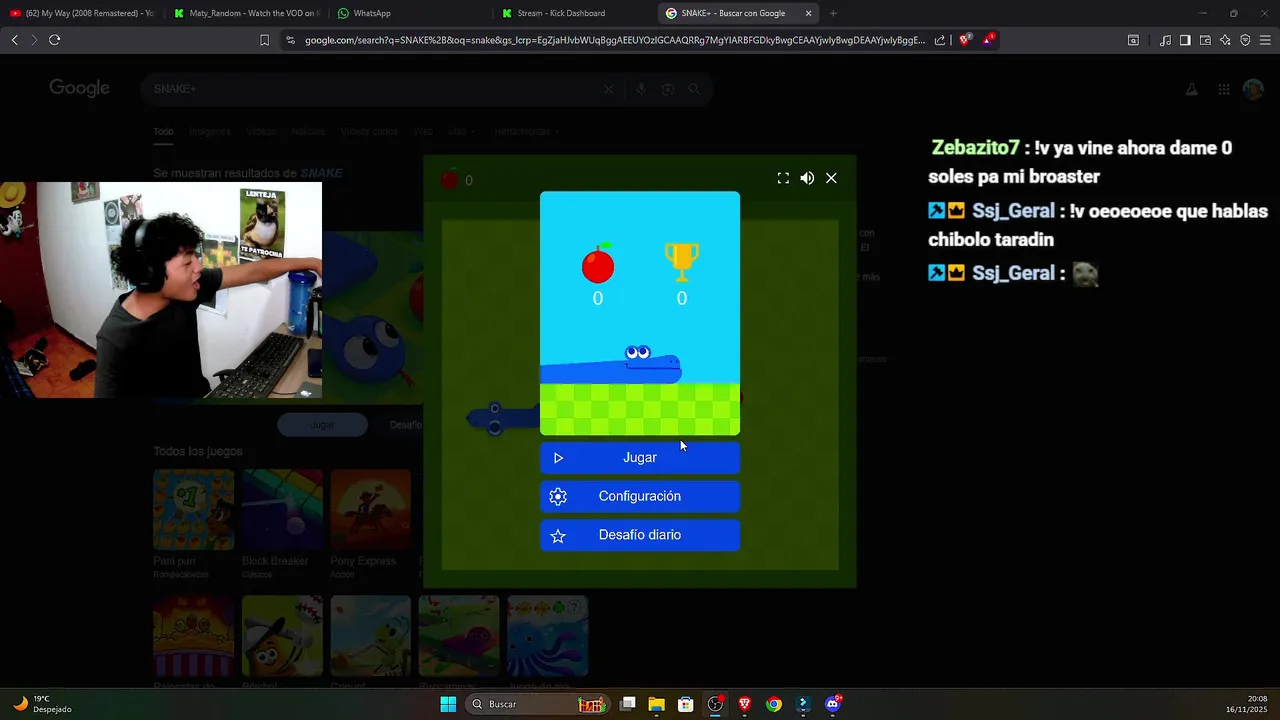Reload the current page
The height and width of the screenshot is (720, 1280).
click(x=54, y=40)
